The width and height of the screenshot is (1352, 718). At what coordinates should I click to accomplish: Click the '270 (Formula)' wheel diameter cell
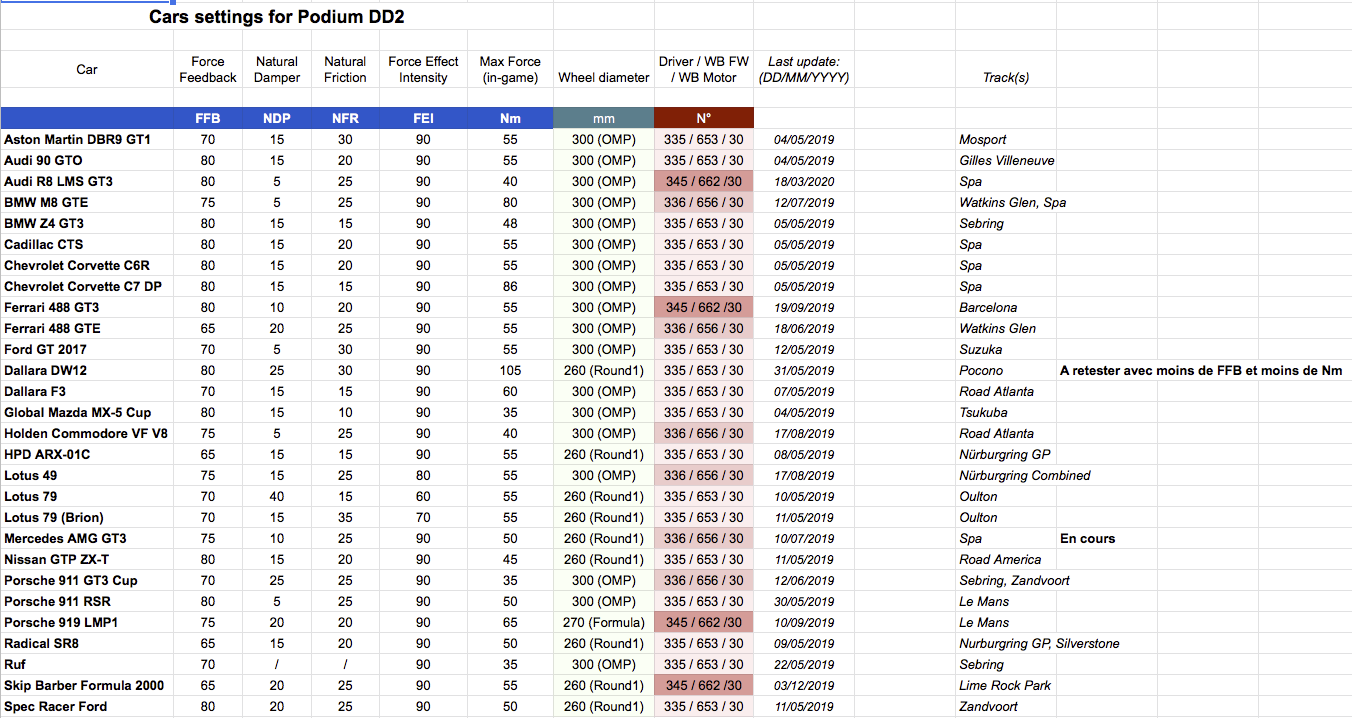[x=604, y=622]
